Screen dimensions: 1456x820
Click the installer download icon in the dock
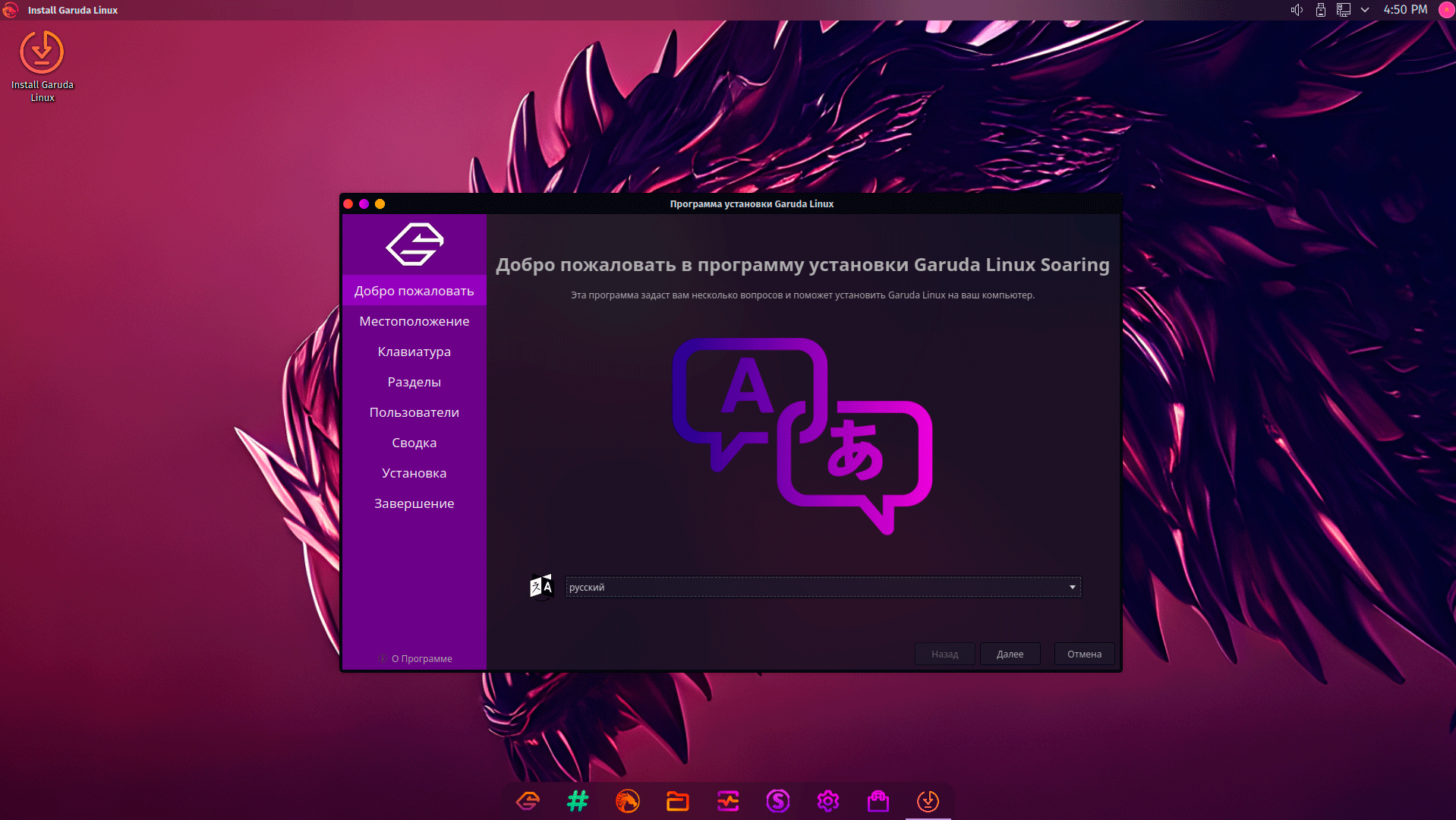tap(928, 801)
